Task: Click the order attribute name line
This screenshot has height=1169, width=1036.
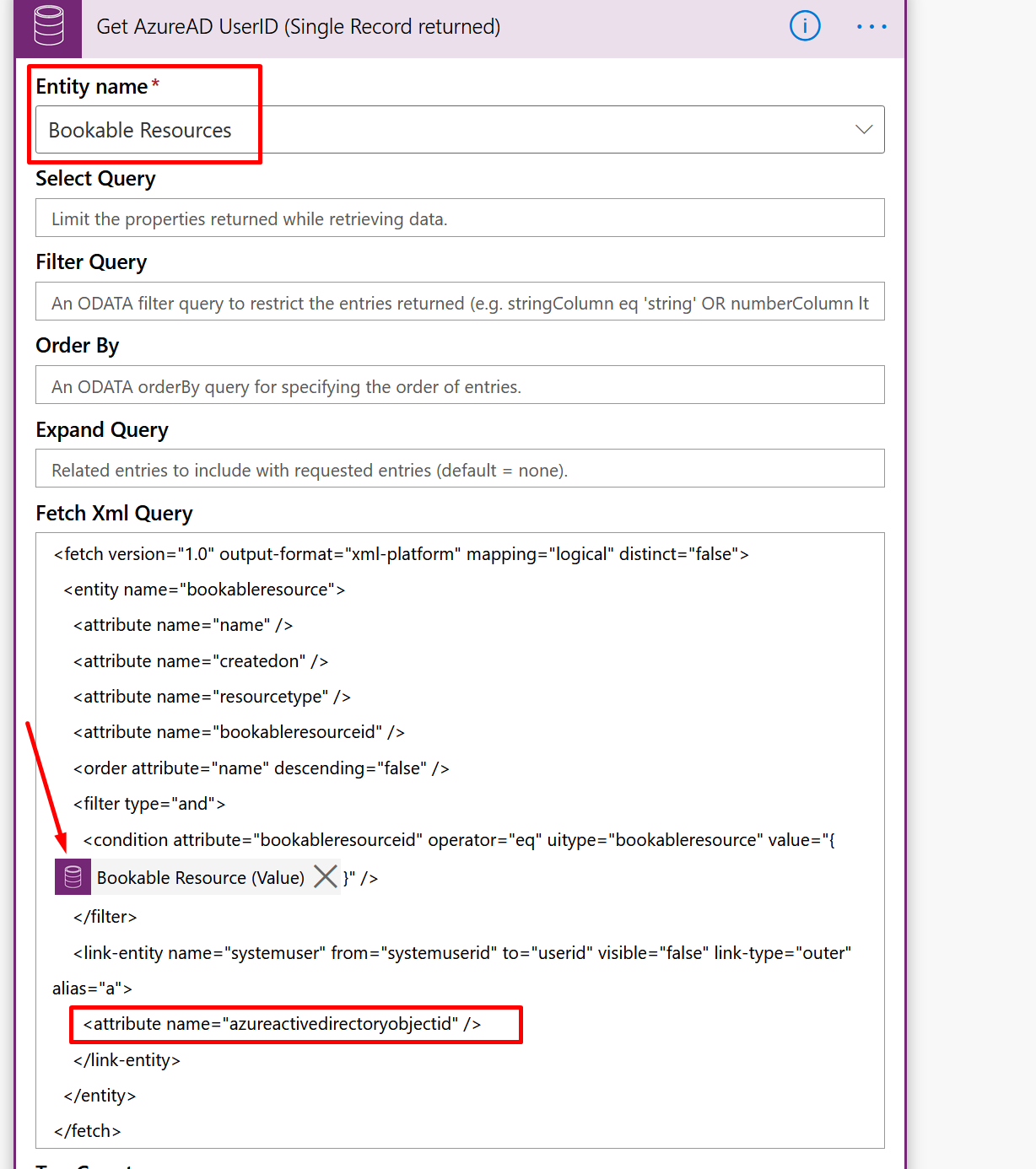Action: [261, 768]
